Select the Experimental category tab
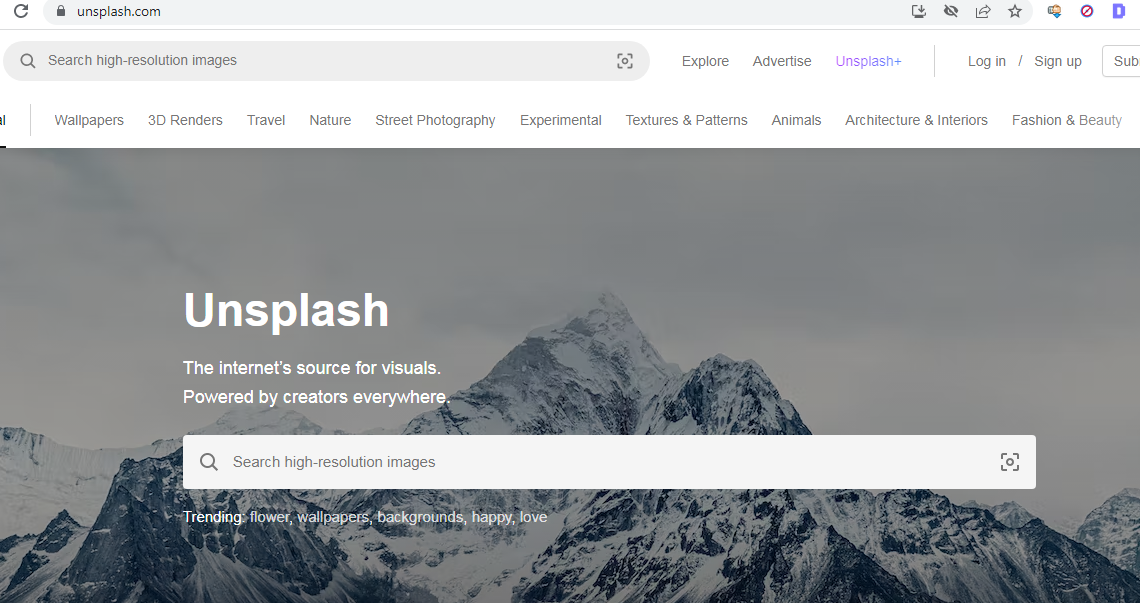Screen dimensions: 1140x603 tap(561, 120)
